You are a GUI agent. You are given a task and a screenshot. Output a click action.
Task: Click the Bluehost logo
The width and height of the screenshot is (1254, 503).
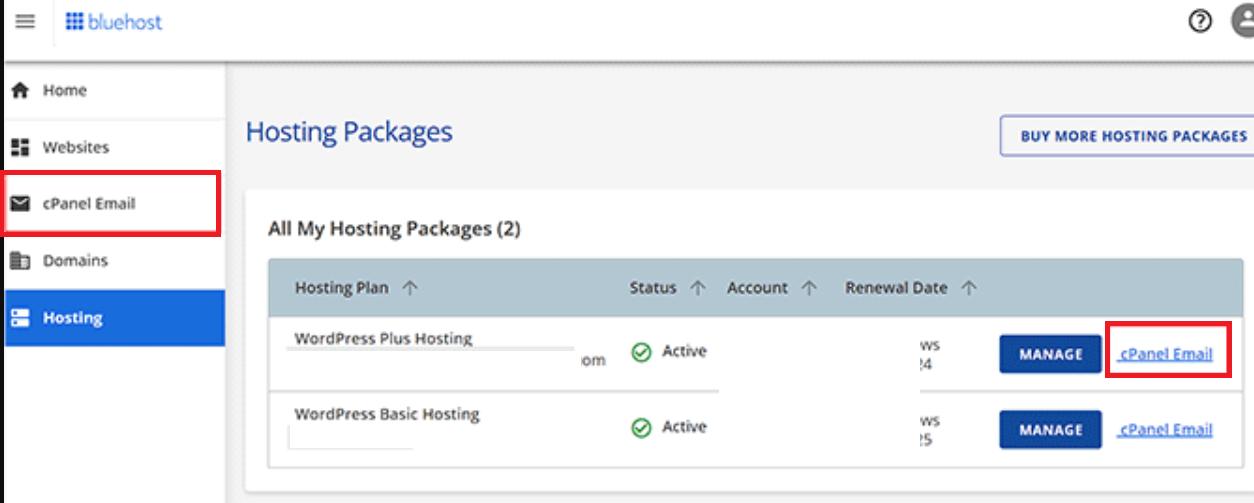[x=113, y=22]
